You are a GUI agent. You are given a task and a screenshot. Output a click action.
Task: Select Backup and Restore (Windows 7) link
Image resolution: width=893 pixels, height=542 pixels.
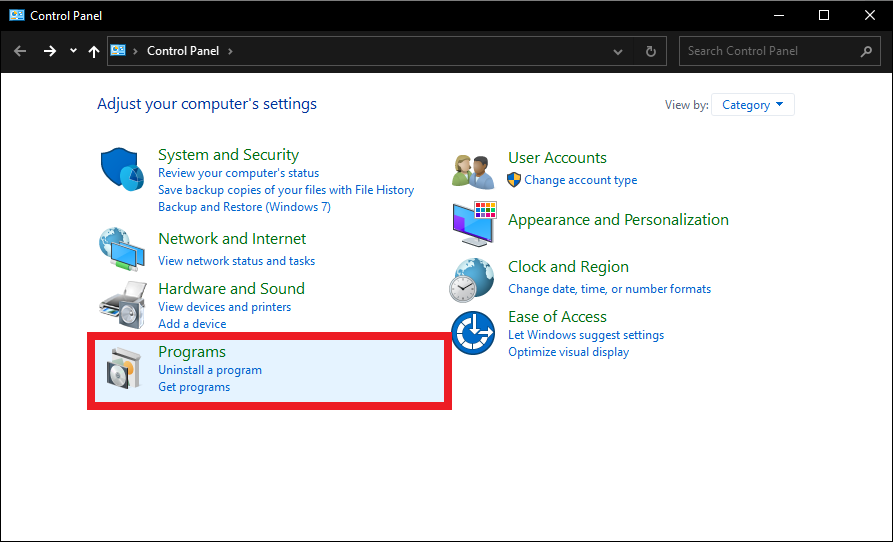point(244,207)
